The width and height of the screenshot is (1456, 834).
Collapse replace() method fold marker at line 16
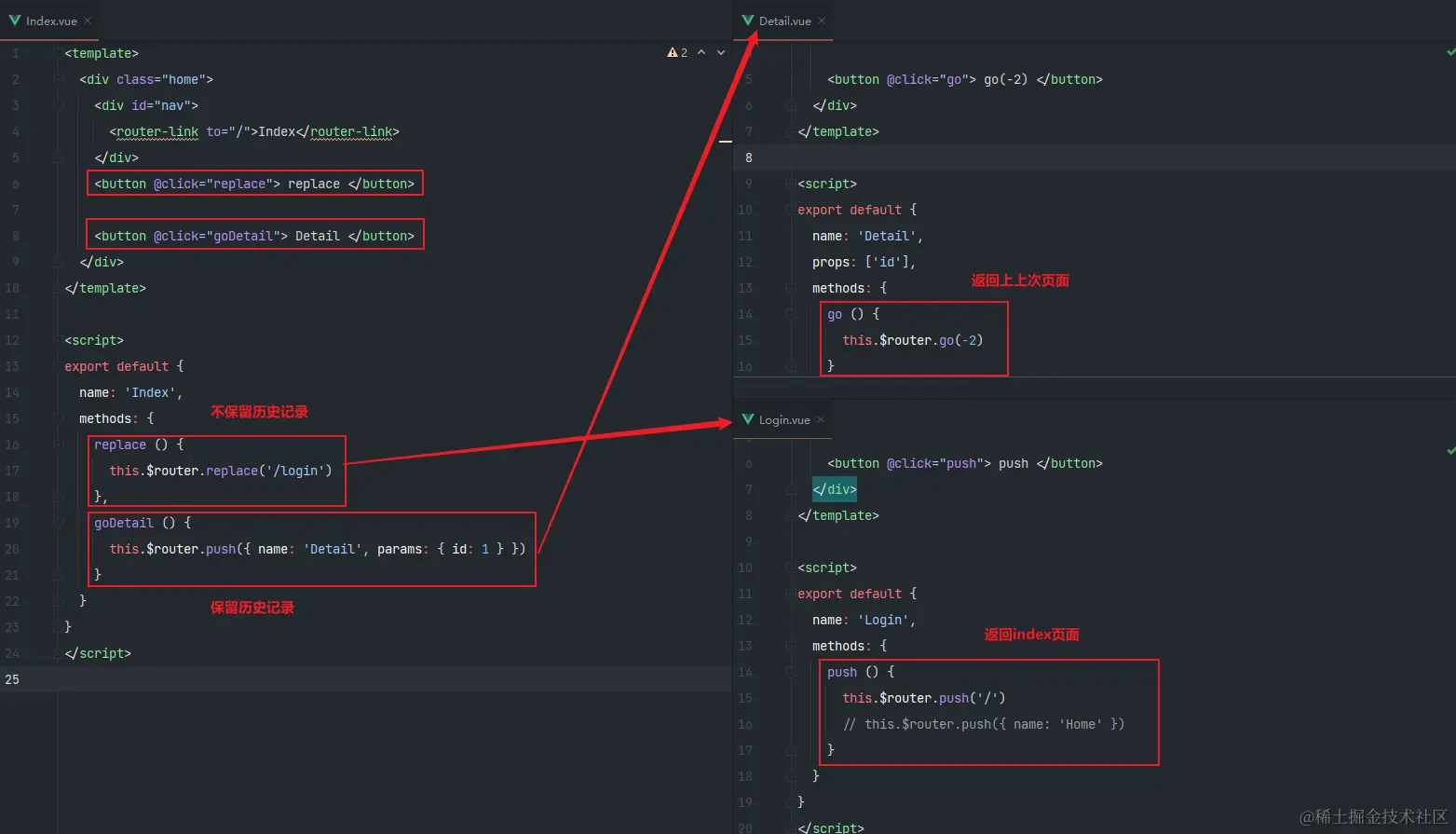[x=58, y=444]
